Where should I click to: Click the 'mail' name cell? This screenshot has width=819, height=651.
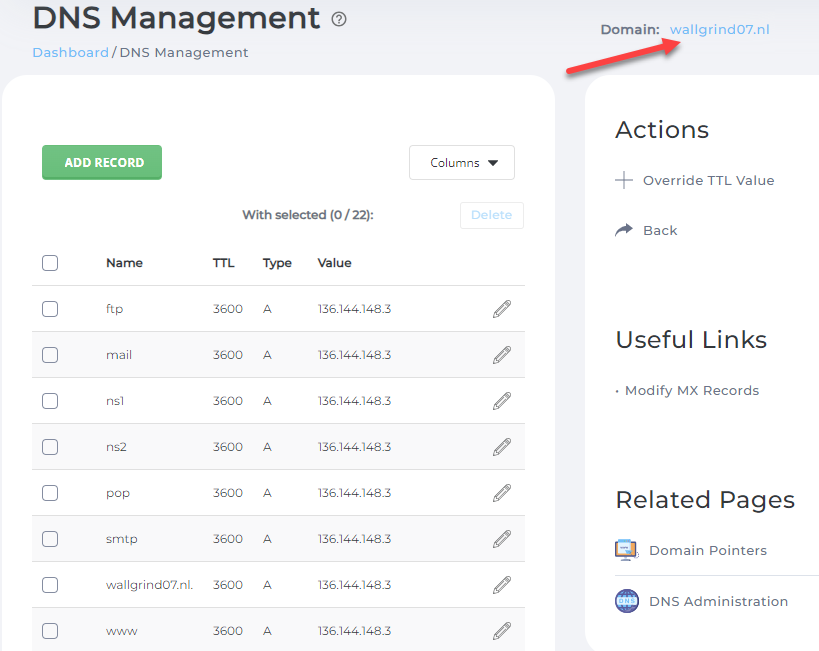pyautogui.click(x=119, y=355)
